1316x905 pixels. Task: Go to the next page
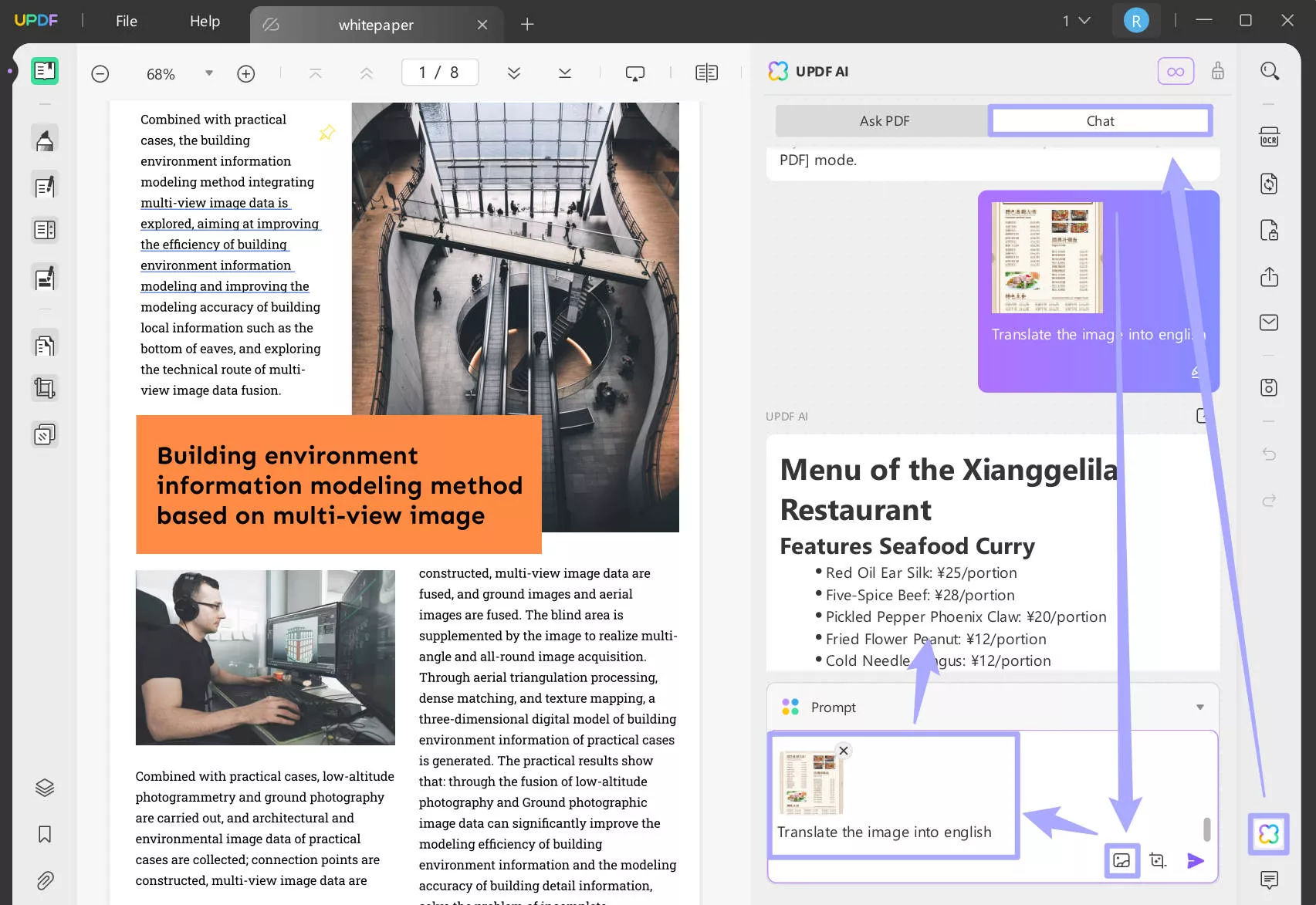click(514, 73)
